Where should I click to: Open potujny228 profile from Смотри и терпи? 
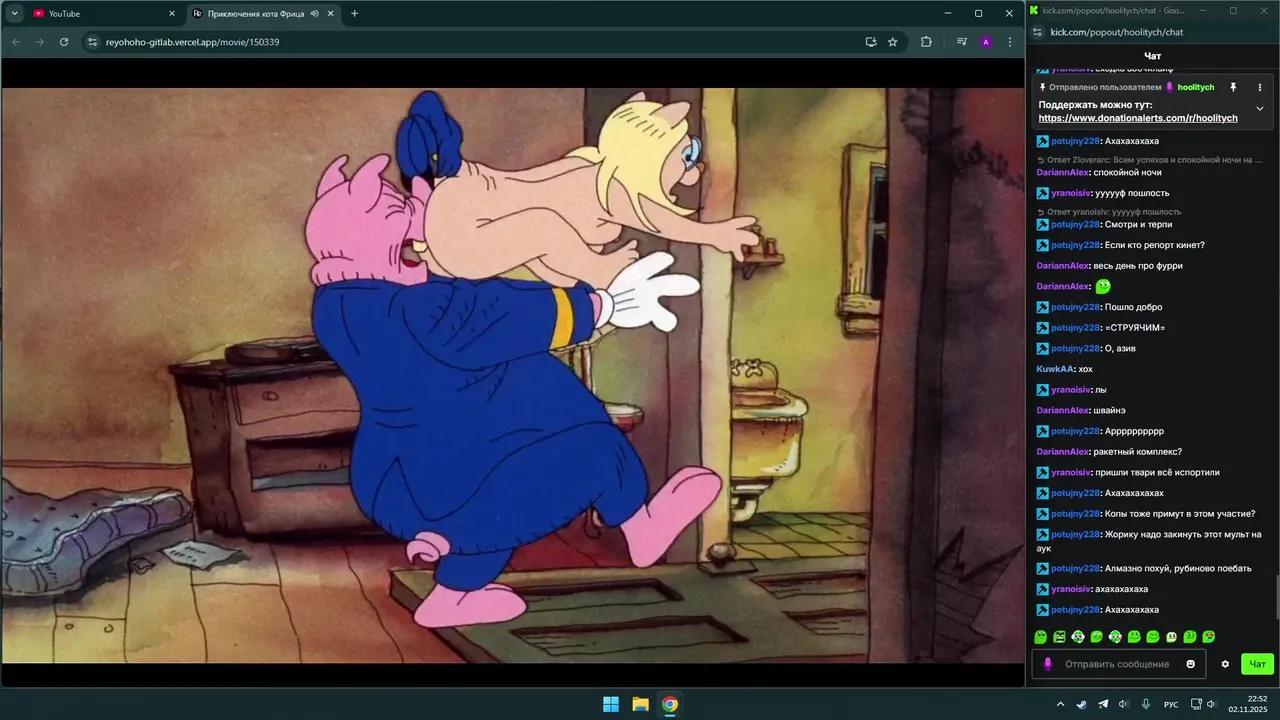click(x=1075, y=224)
